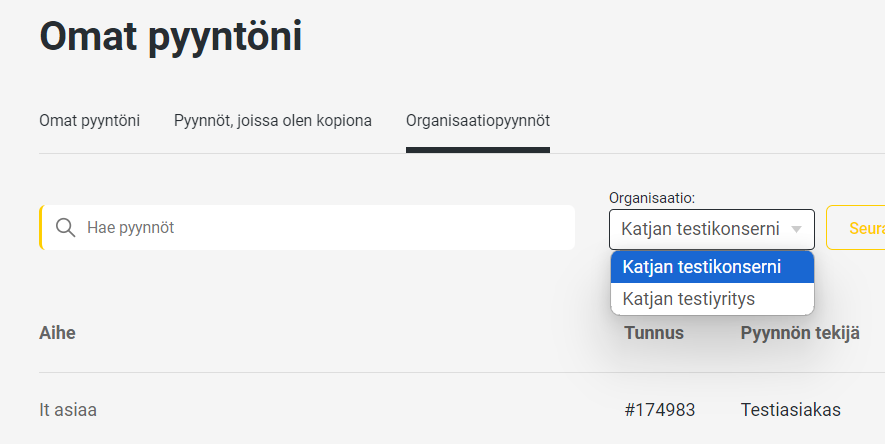This screenshot has height=444, width=885.
Task: Click the requester name Testiasiakas
Action: (x=790, y=409)
